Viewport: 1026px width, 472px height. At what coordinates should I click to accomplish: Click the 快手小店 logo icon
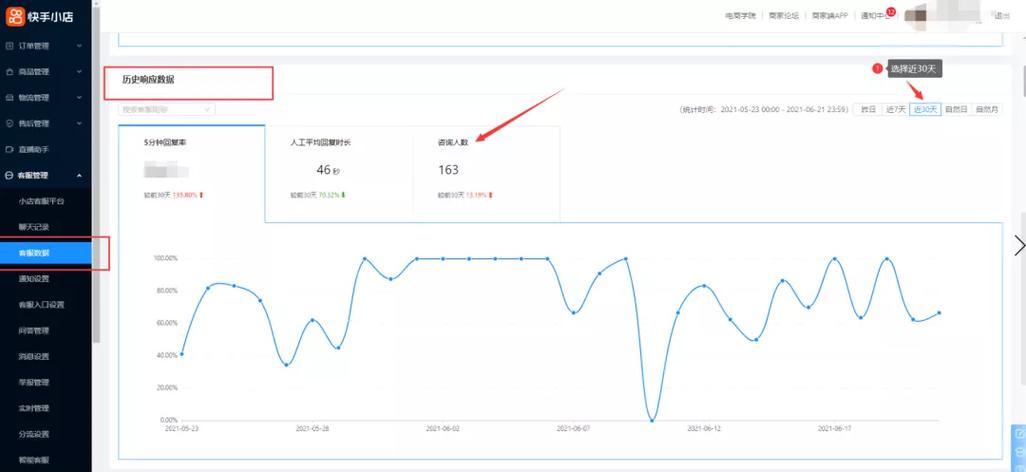coord(16,15)
